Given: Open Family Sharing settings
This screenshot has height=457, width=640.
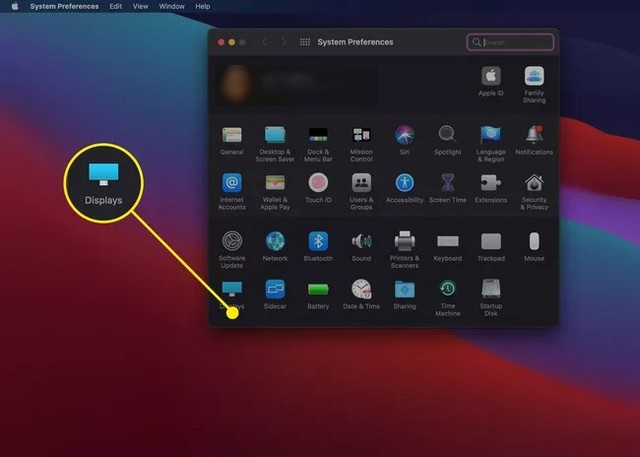Looking at the screenshot, I should (x=534, y=85).
